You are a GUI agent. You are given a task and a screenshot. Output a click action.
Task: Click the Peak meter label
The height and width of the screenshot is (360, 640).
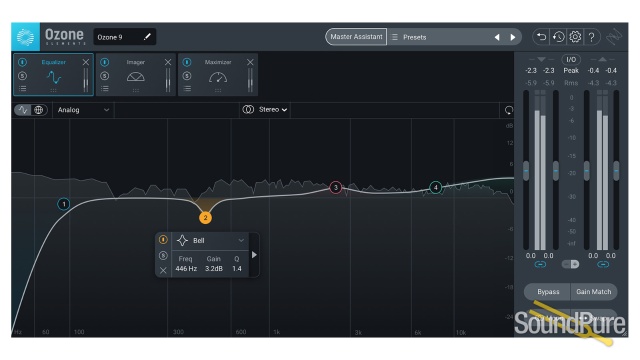pos(571,71)
